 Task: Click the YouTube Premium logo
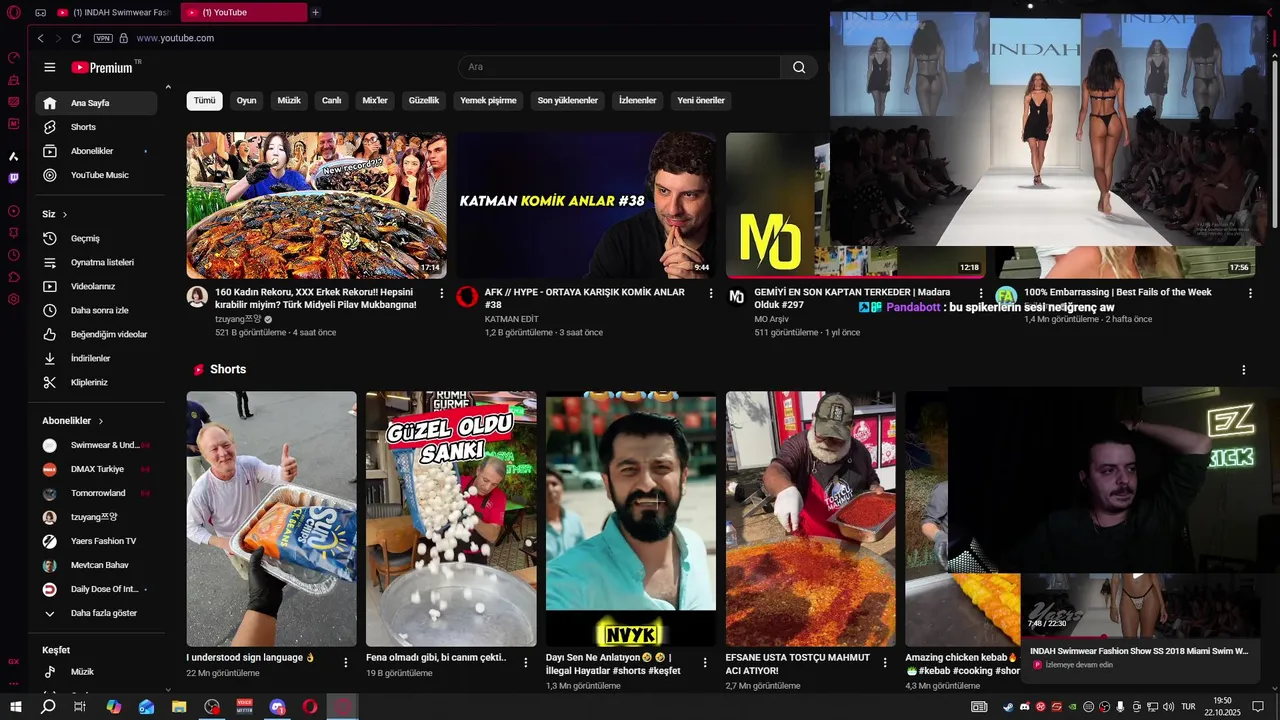point(102,67)
